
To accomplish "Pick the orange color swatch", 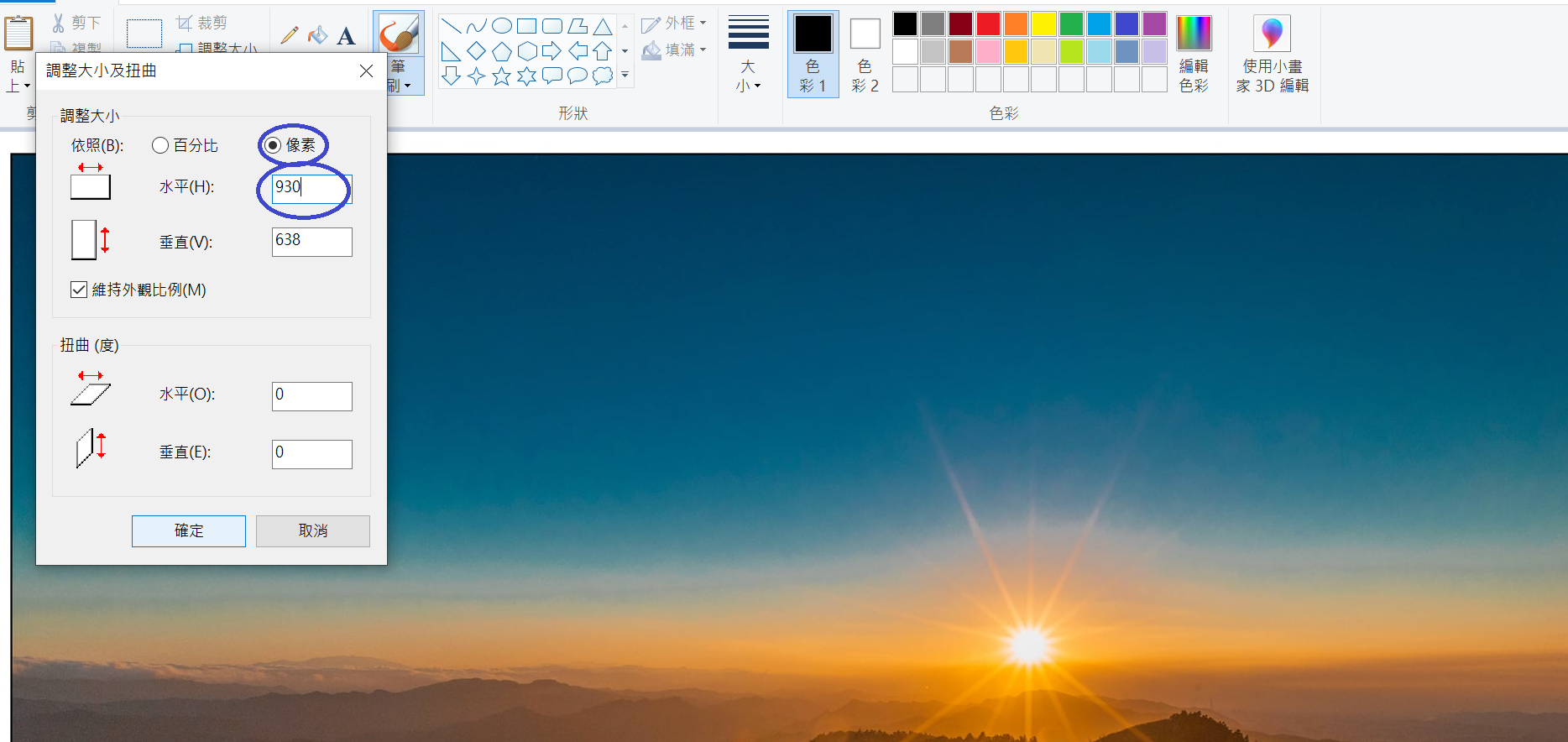I will pyautogui.click(x=1016, y=24).
